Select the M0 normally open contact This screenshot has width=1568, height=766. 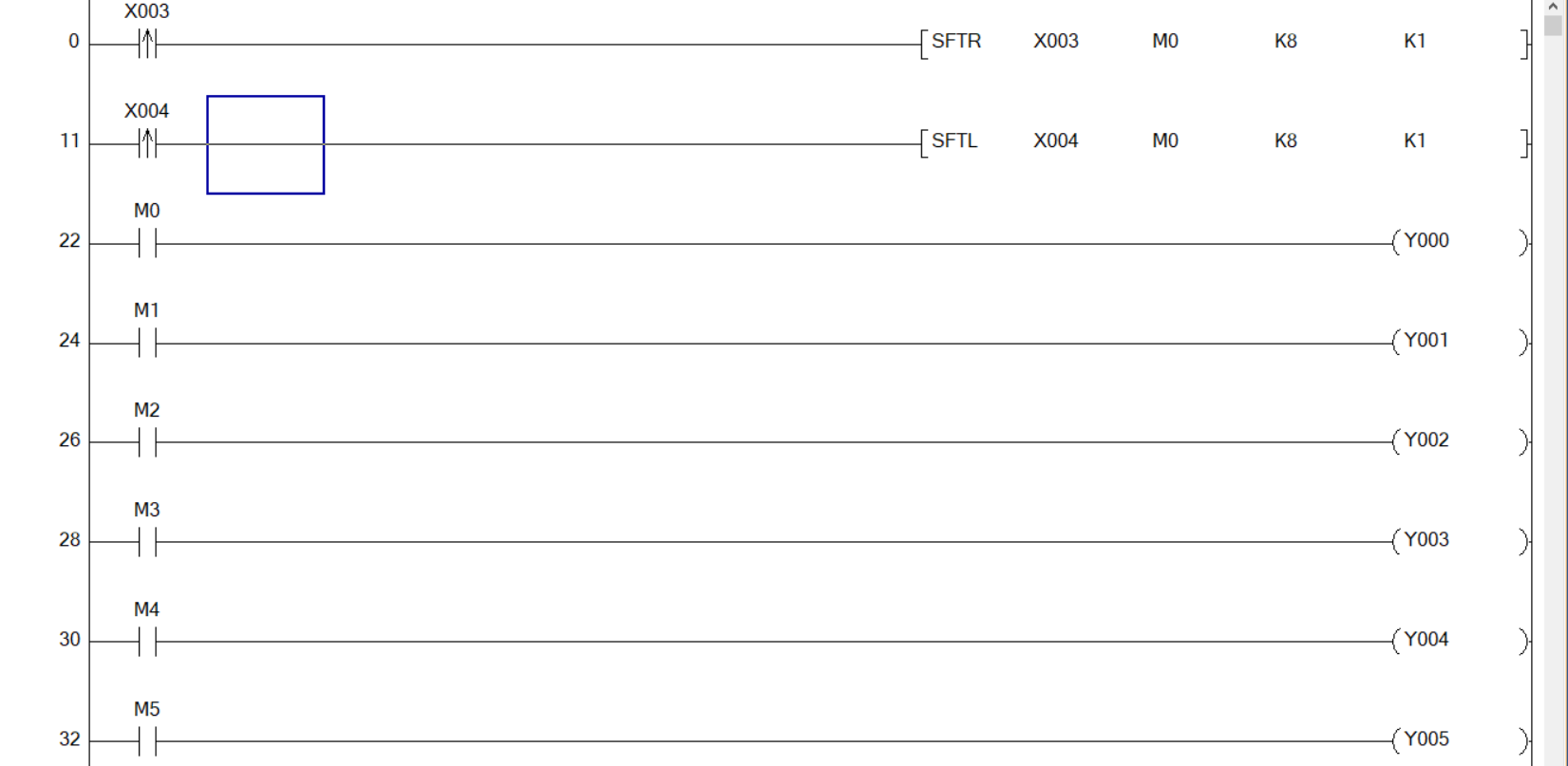click(x=147, y=244)
